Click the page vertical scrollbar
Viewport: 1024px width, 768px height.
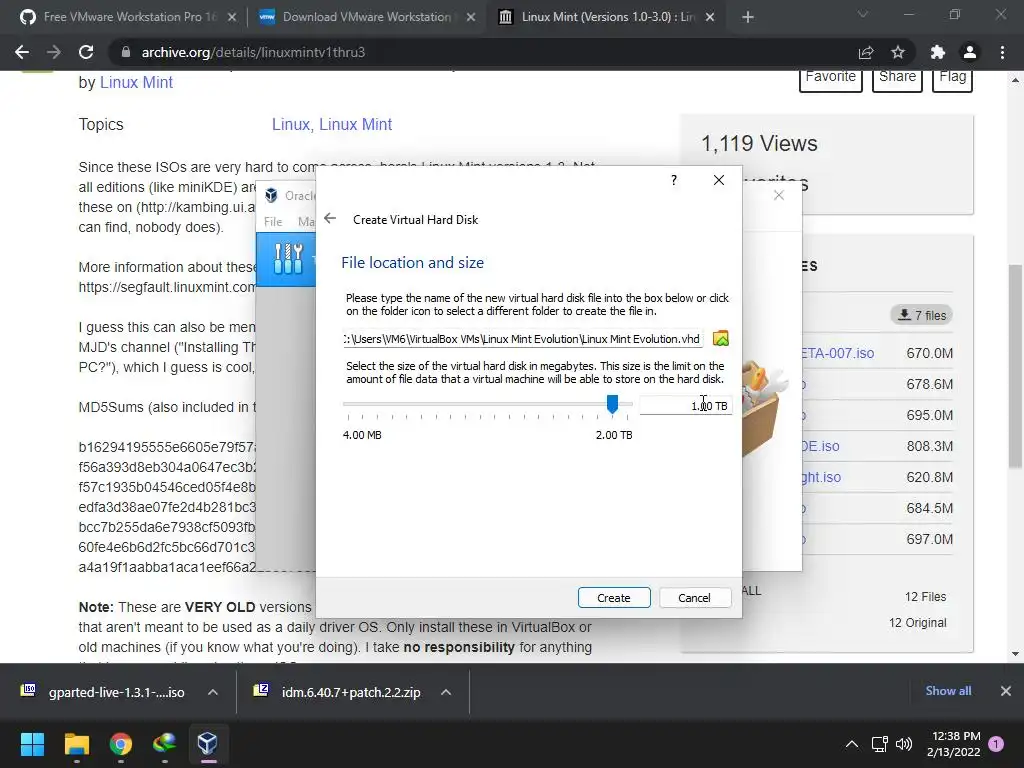click(1015, 366)
